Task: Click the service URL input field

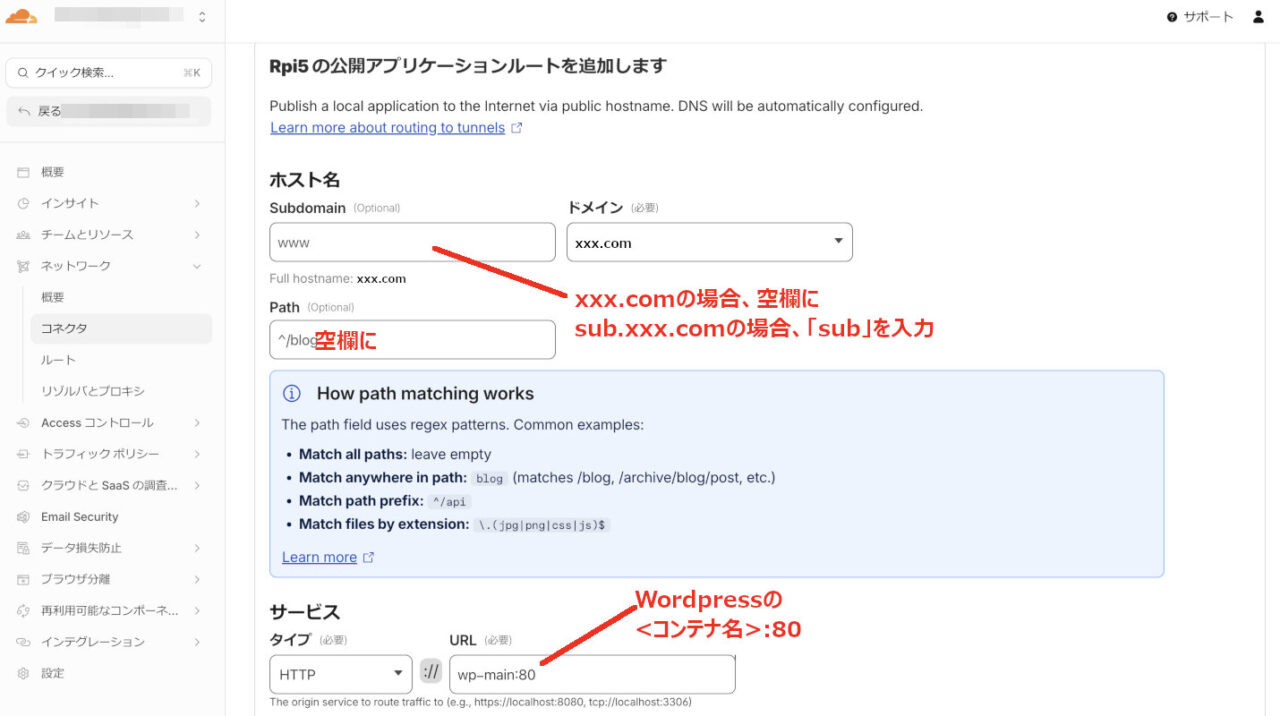Action: [x=592, y=674]
